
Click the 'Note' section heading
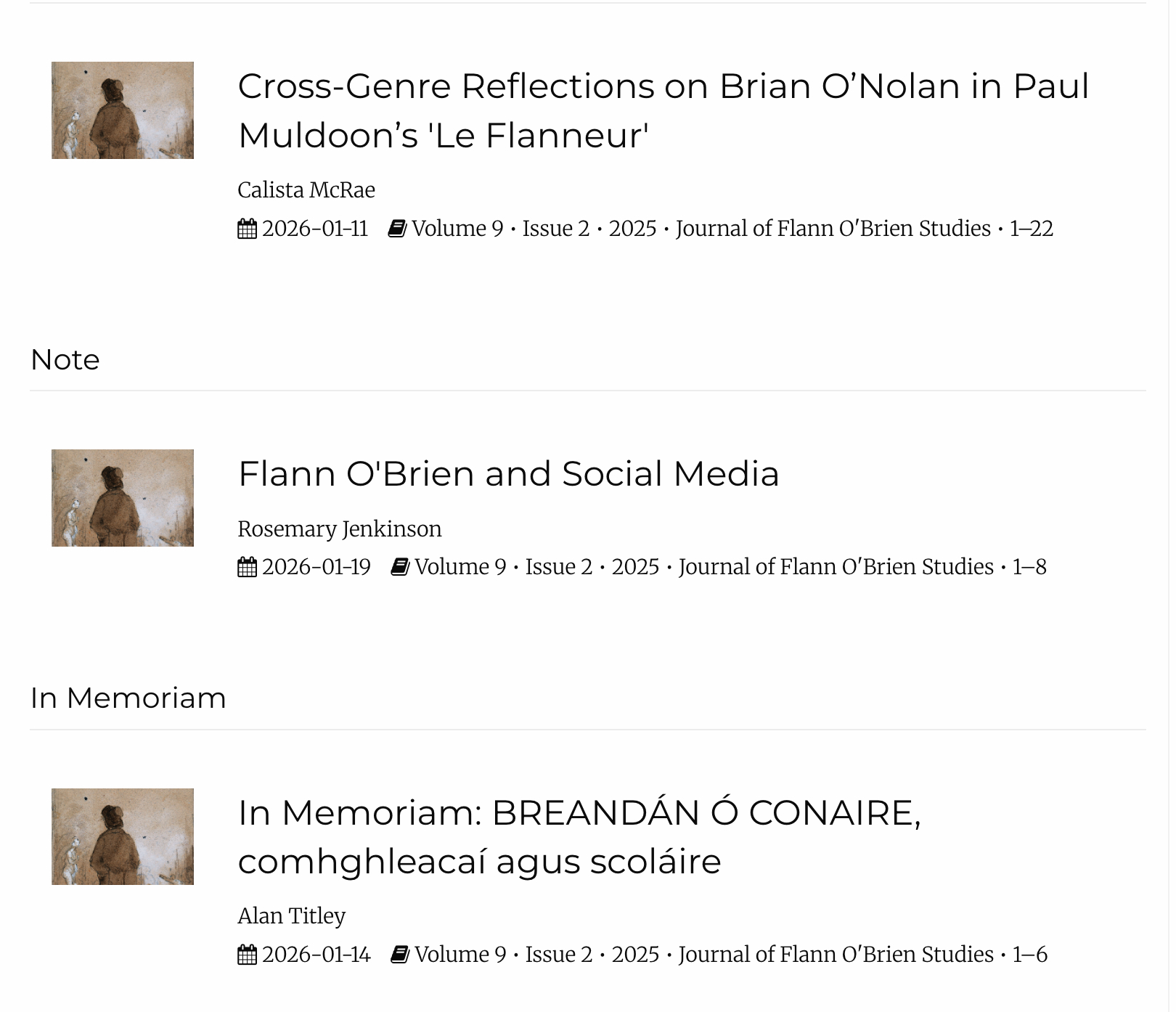[65, 360]
